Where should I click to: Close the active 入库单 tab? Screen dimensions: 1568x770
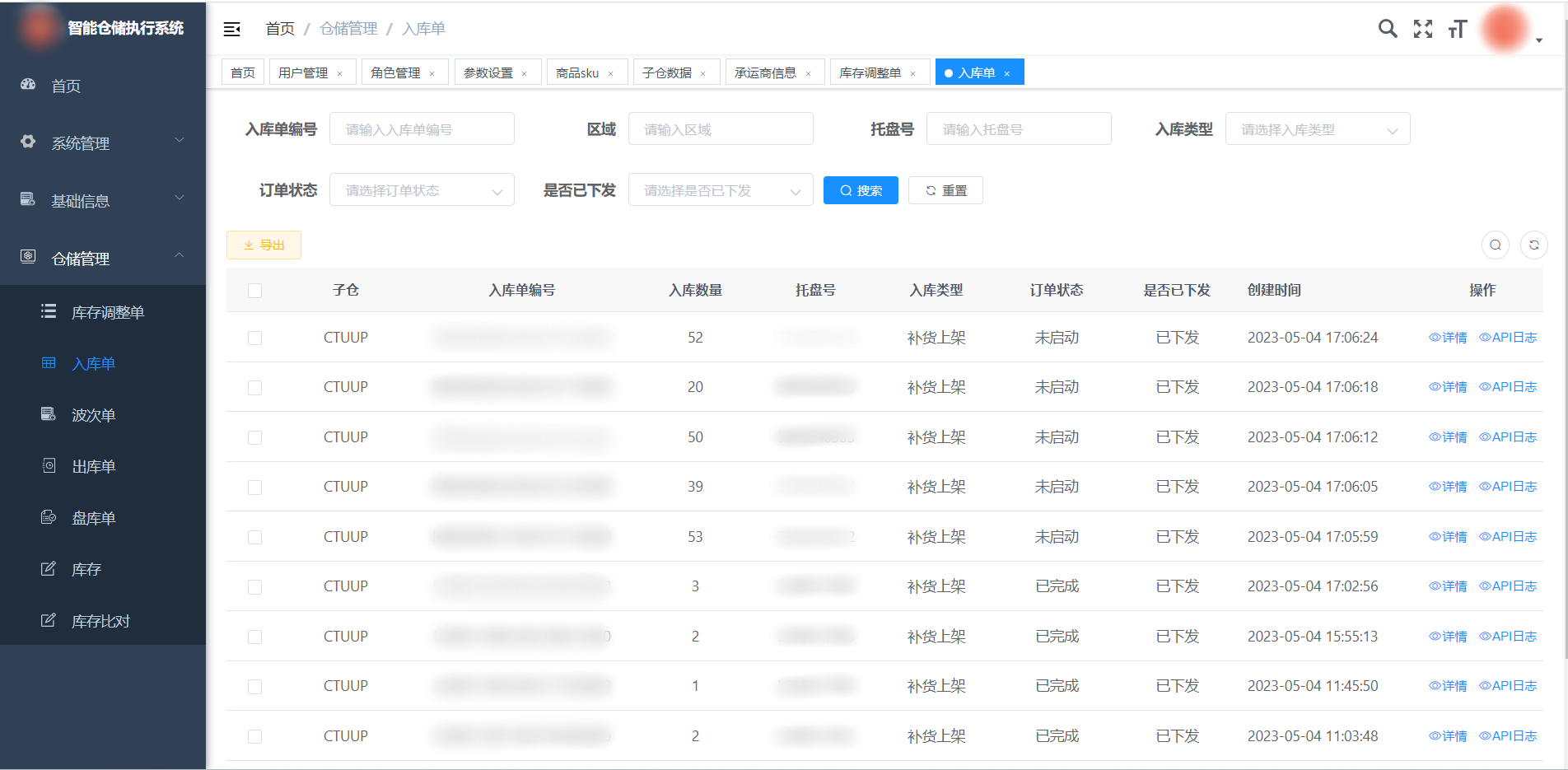point(1006,73)
